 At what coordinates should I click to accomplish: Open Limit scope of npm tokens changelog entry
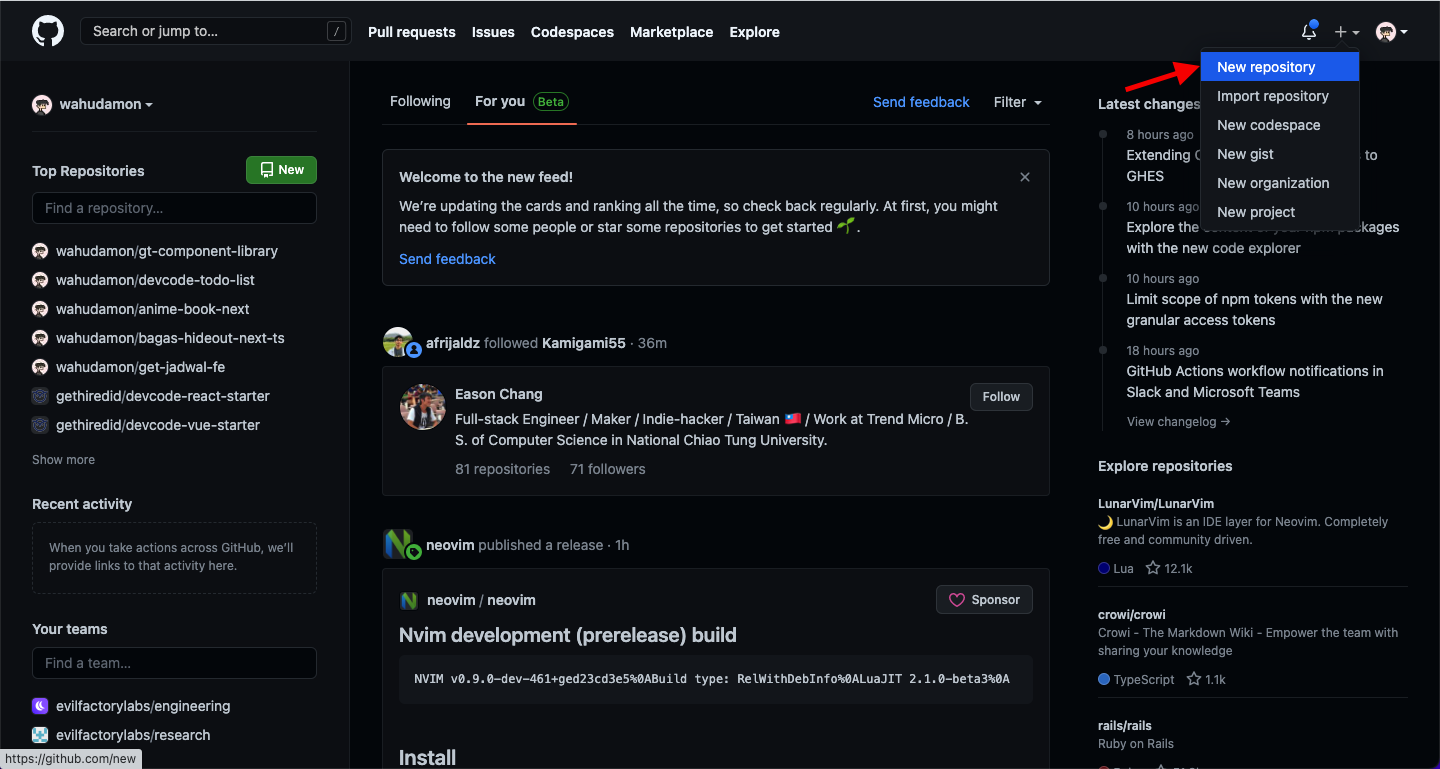[1255, 309]
